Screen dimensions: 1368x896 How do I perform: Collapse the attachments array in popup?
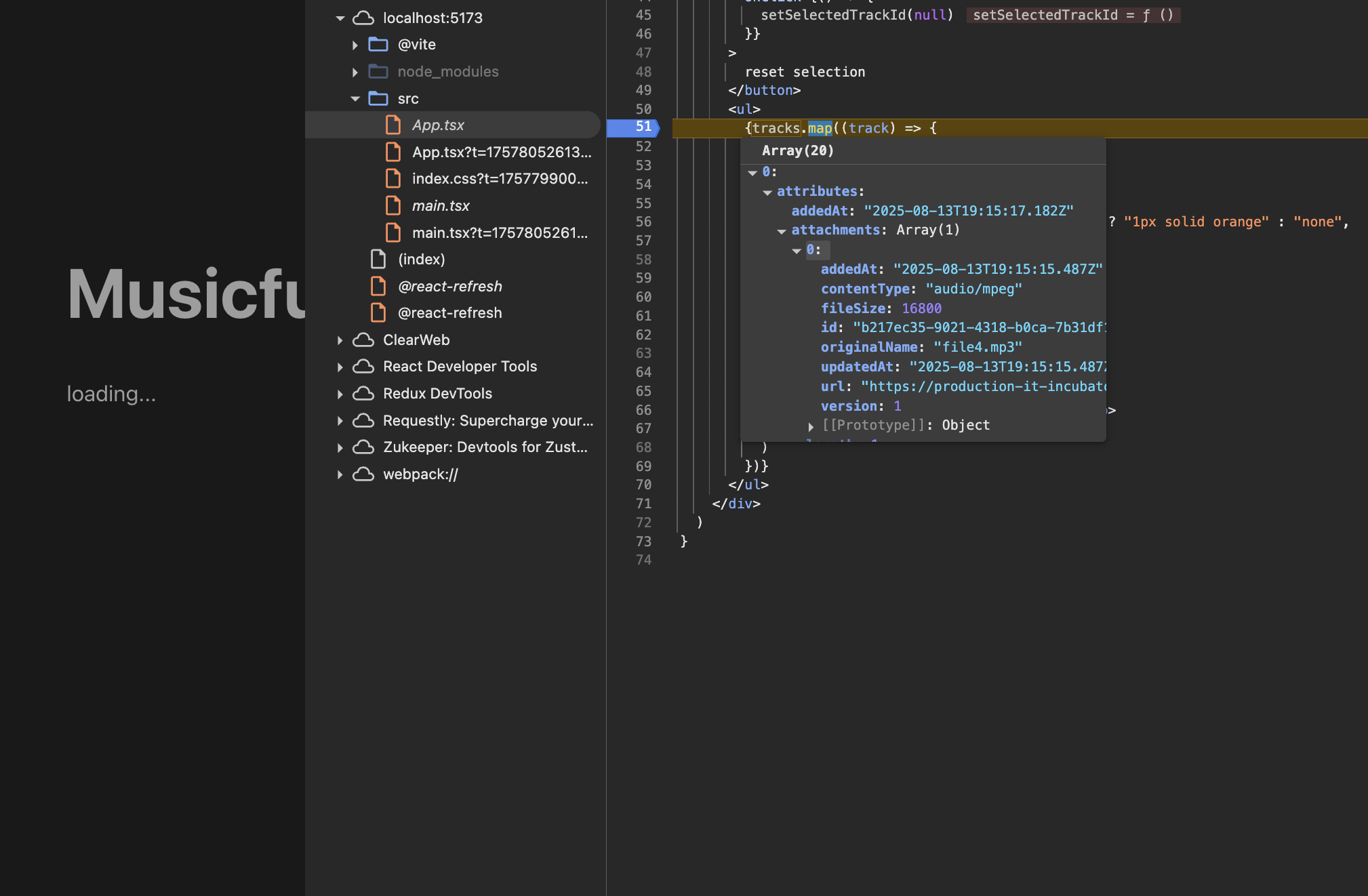782,231
